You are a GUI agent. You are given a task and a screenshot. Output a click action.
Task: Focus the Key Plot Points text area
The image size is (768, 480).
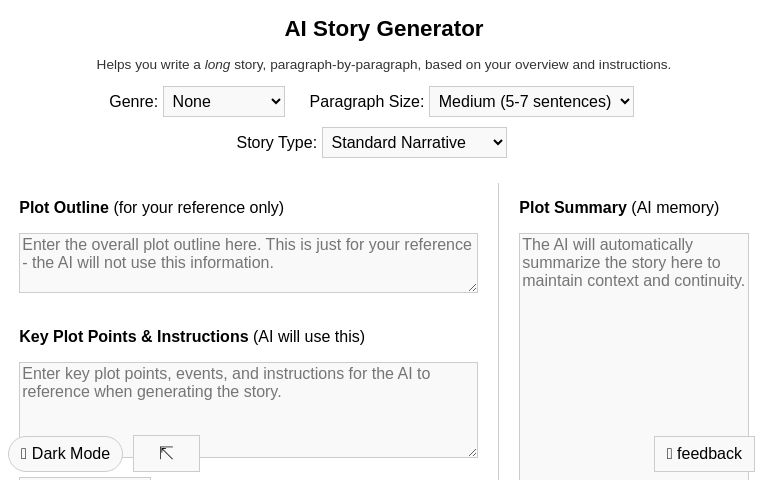248,409
